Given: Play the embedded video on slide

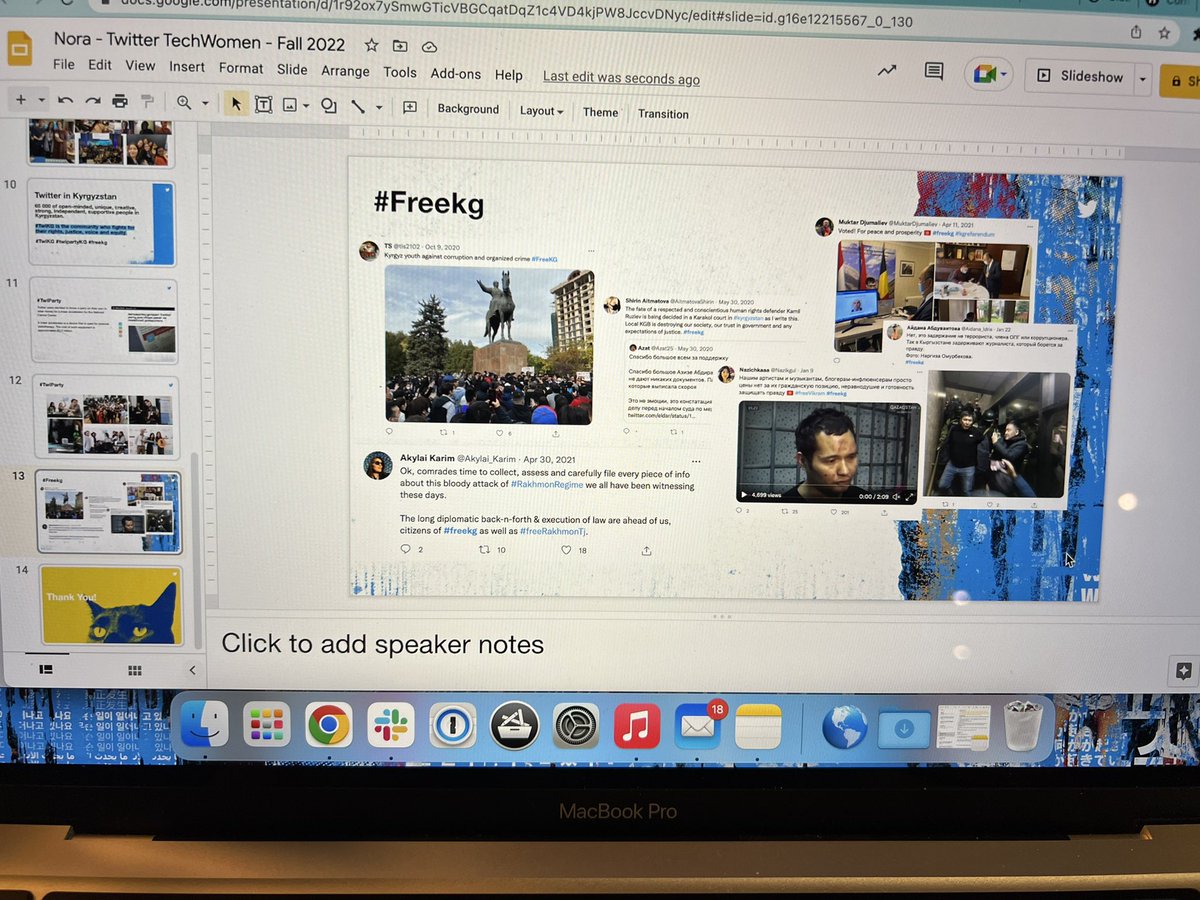Looking at the screenshot, I should pos(743,494).
